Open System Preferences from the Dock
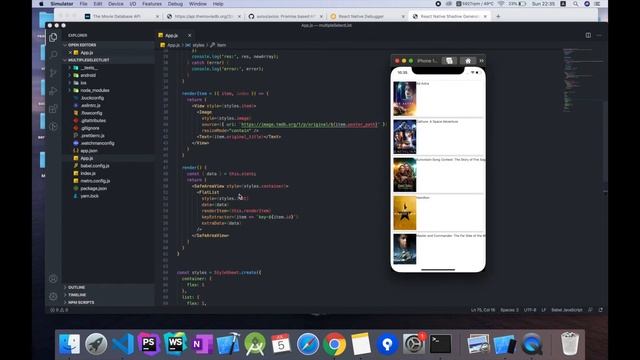Screen dimensions: 640x360 pos(414,344)
